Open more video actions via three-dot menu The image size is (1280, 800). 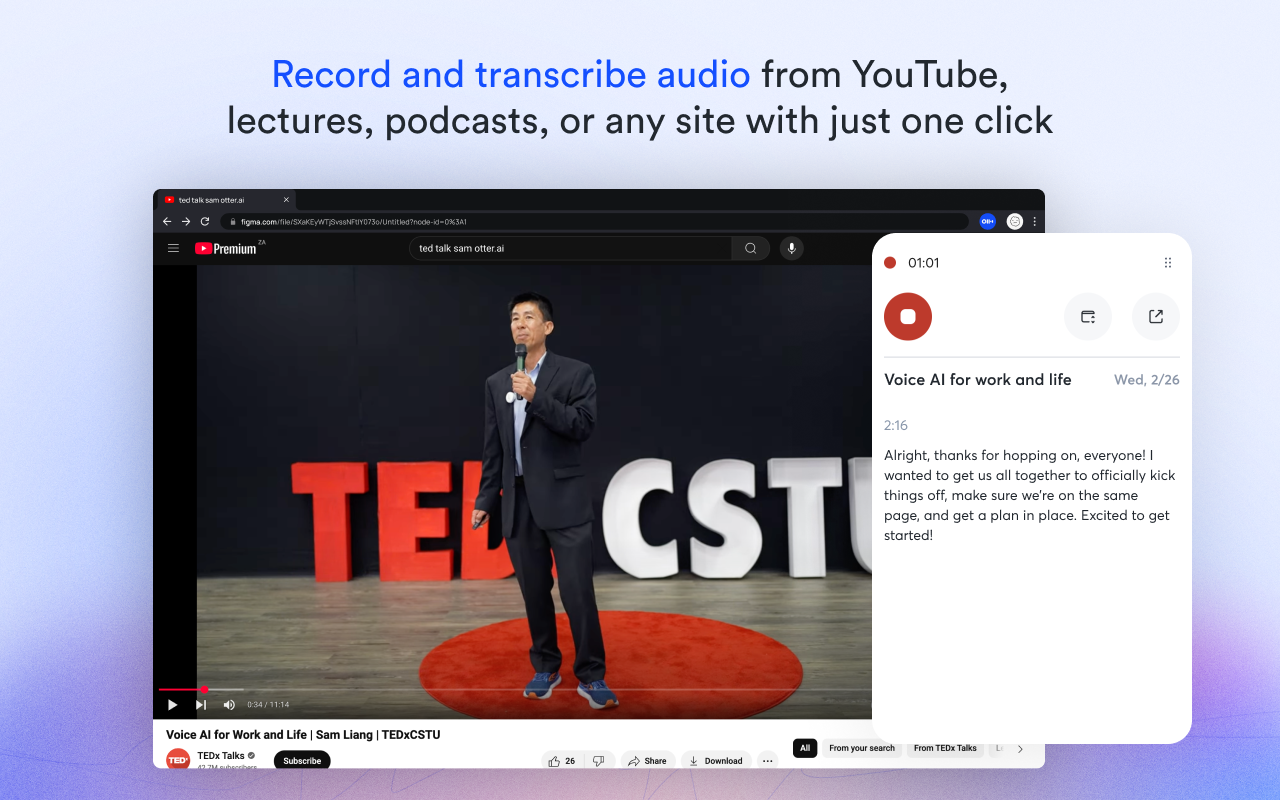[767, 760]
